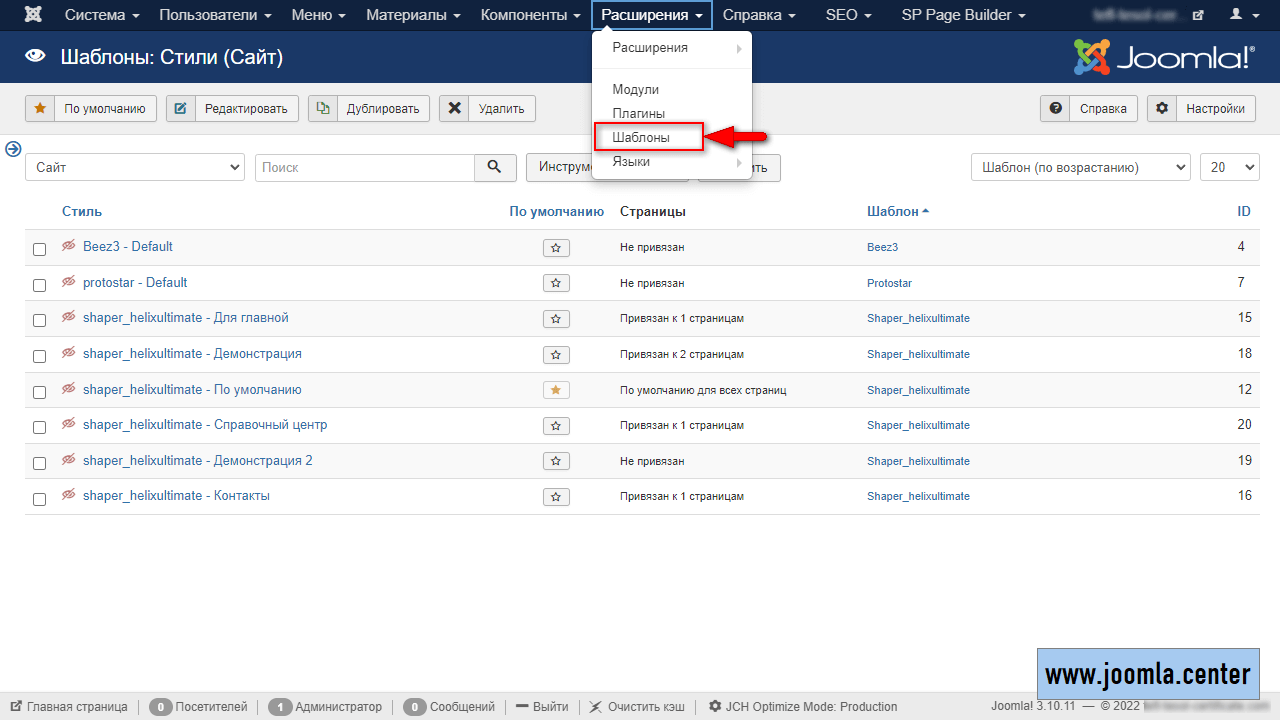Image resolution: width=1280 pixels, height=720 pixels.
Task: Open the sort order dropdown Шаблон (по возрастанию)
Action: point(1080,168)
